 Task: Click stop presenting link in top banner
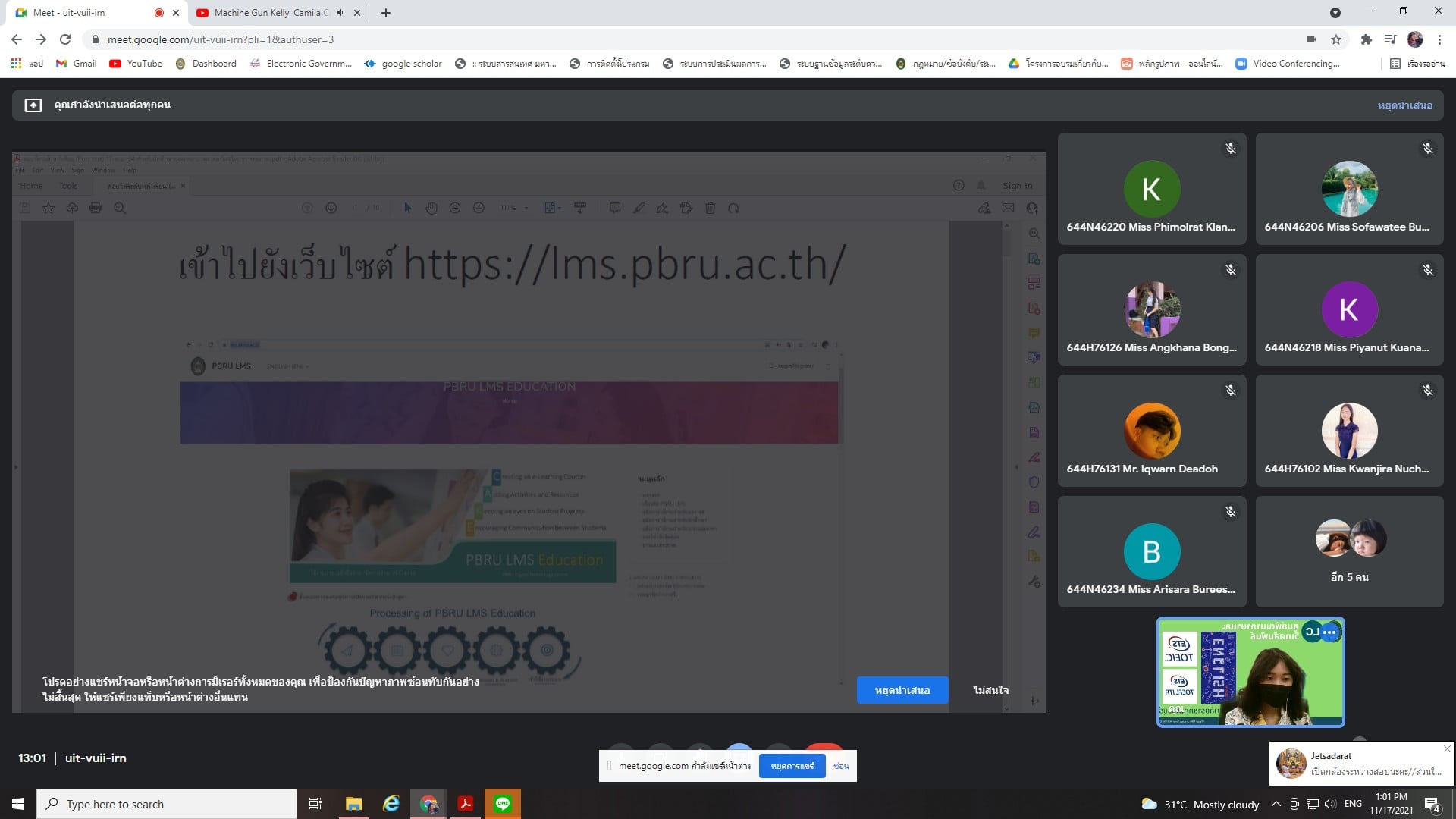[1404, 105]
